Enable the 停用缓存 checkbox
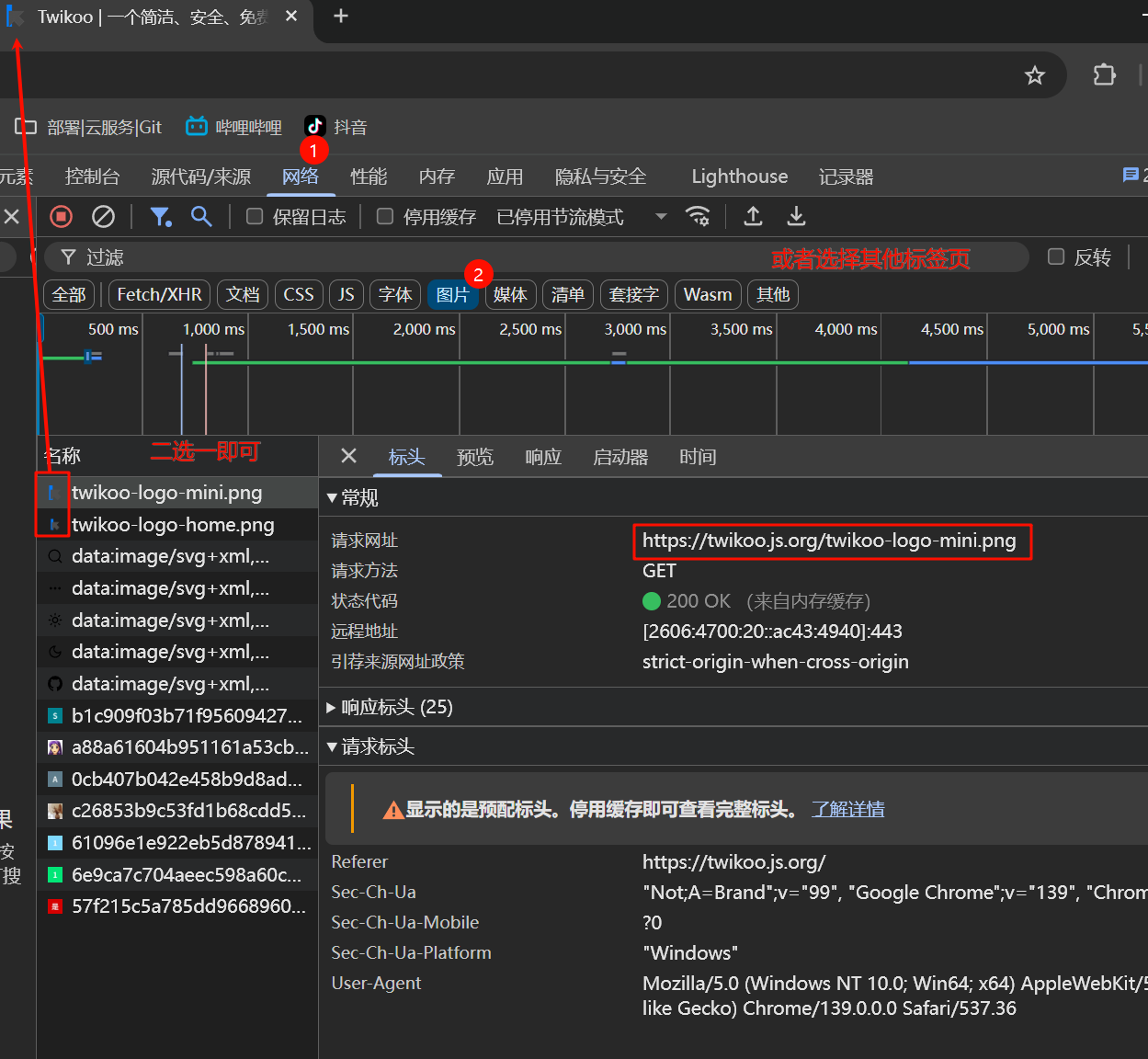The width and height of the screenshot is (1148, 1059). (386, 217)
